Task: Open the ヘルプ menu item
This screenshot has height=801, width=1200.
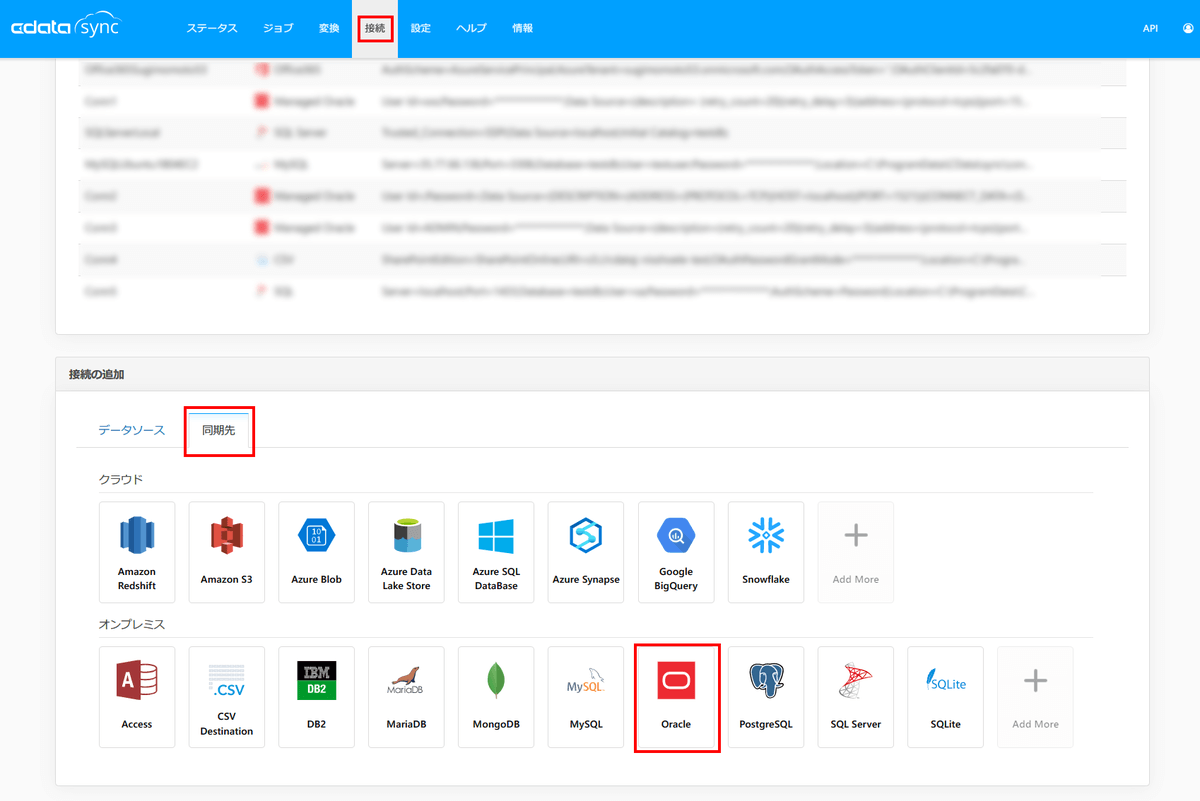Action: [471, 28]
